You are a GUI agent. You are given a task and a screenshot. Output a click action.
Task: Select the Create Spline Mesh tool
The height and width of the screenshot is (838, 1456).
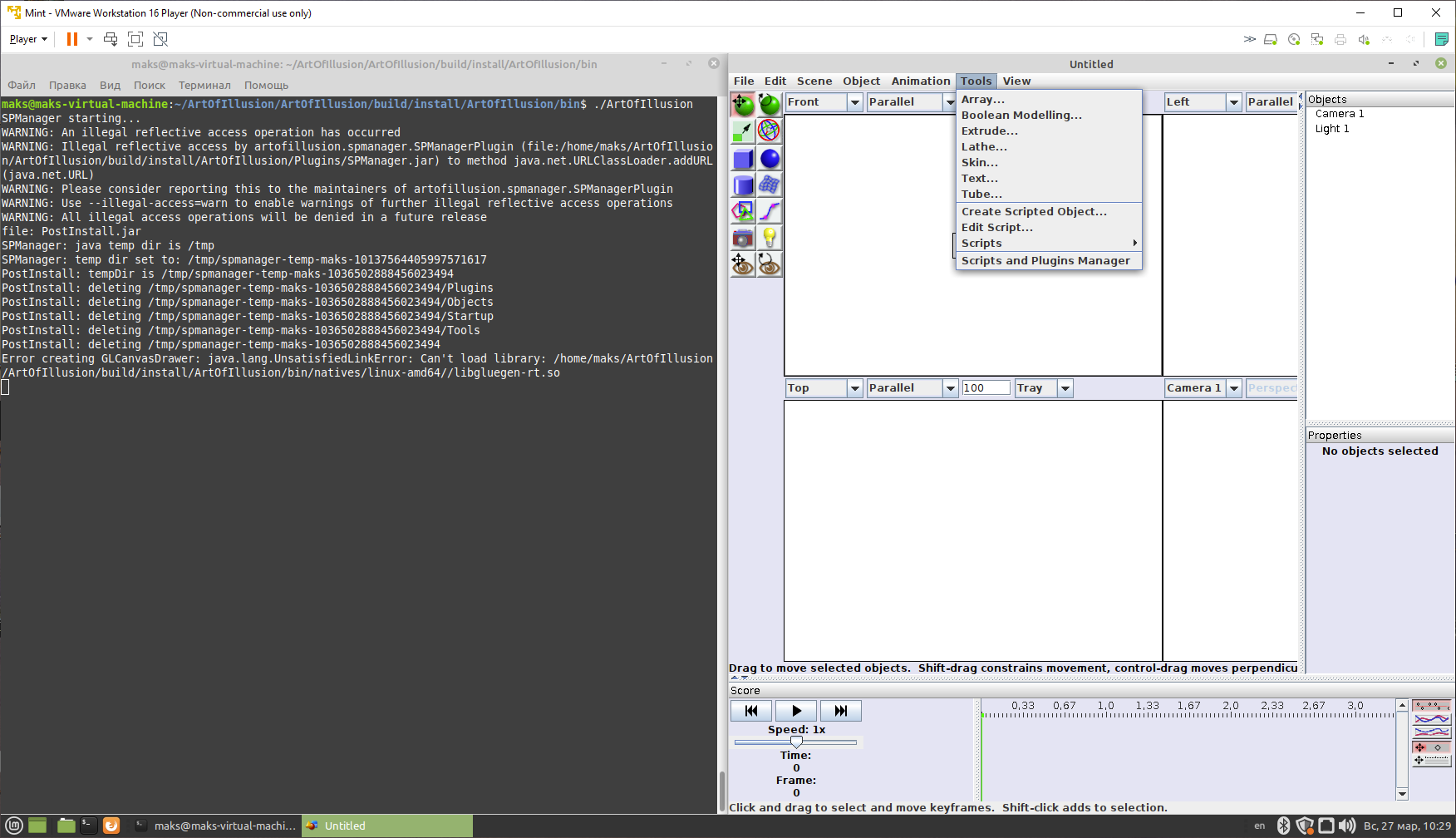tap(770, 185)
